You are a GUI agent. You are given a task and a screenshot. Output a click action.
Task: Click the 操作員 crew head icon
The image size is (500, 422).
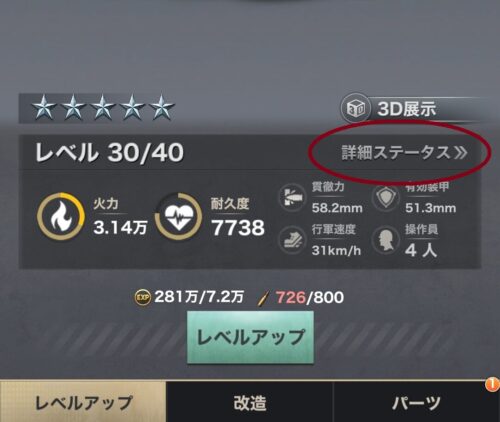click(x=386, y=240)
